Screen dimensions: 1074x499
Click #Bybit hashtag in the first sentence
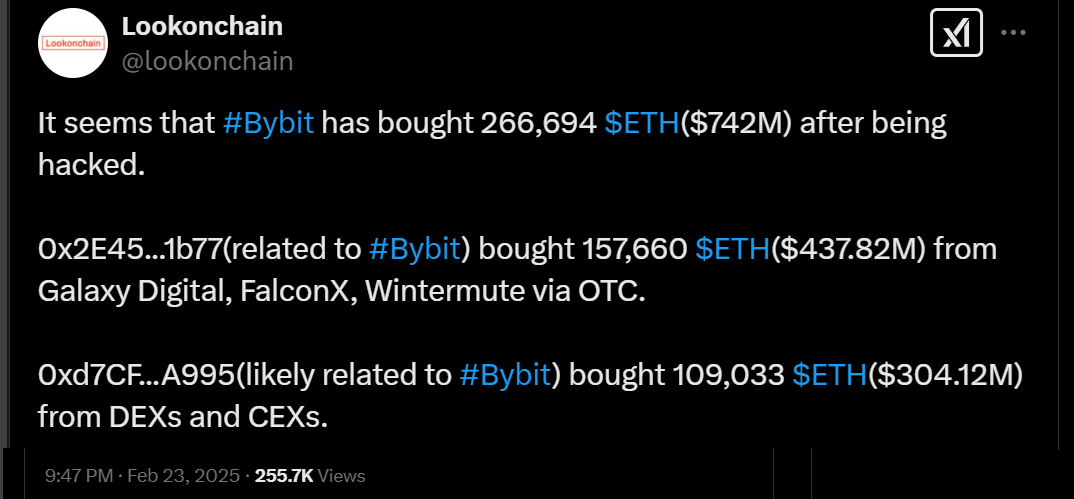268,125
